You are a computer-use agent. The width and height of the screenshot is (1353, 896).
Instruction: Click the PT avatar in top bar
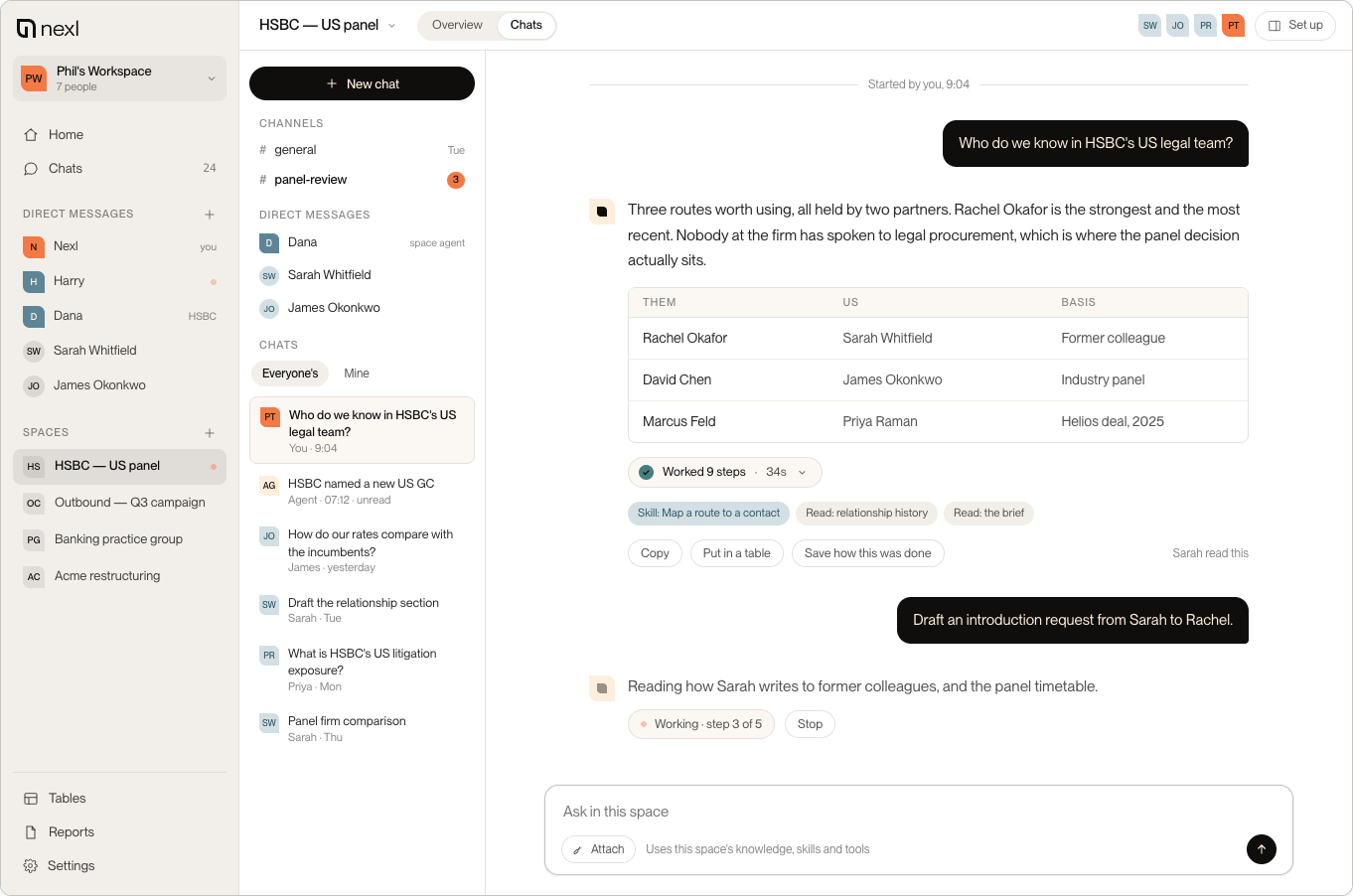[1233, 26]
